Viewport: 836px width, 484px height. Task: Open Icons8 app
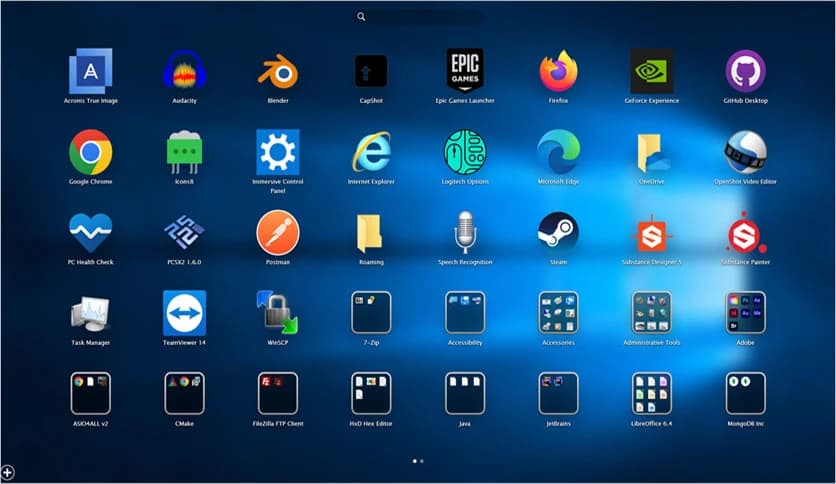click(184, 152)
